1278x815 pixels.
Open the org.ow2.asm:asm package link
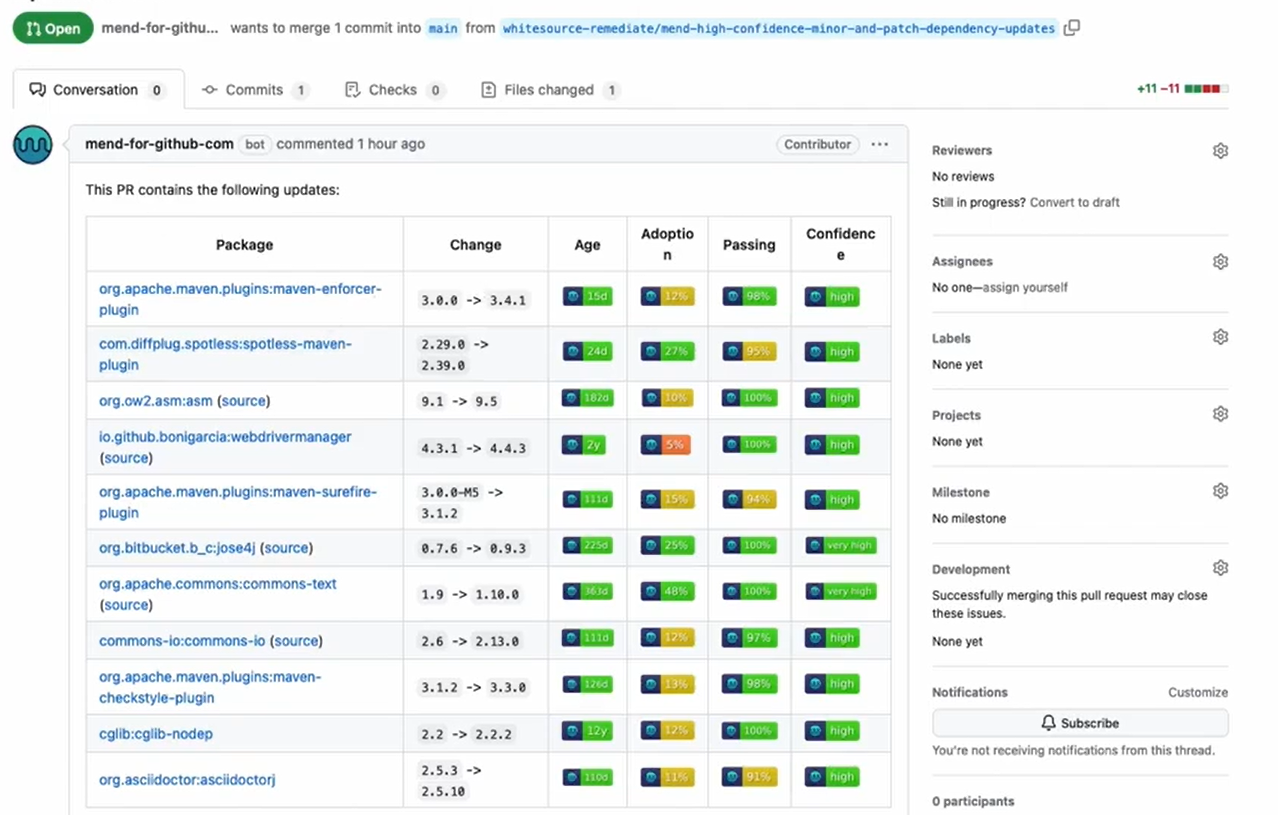point(156,401)
